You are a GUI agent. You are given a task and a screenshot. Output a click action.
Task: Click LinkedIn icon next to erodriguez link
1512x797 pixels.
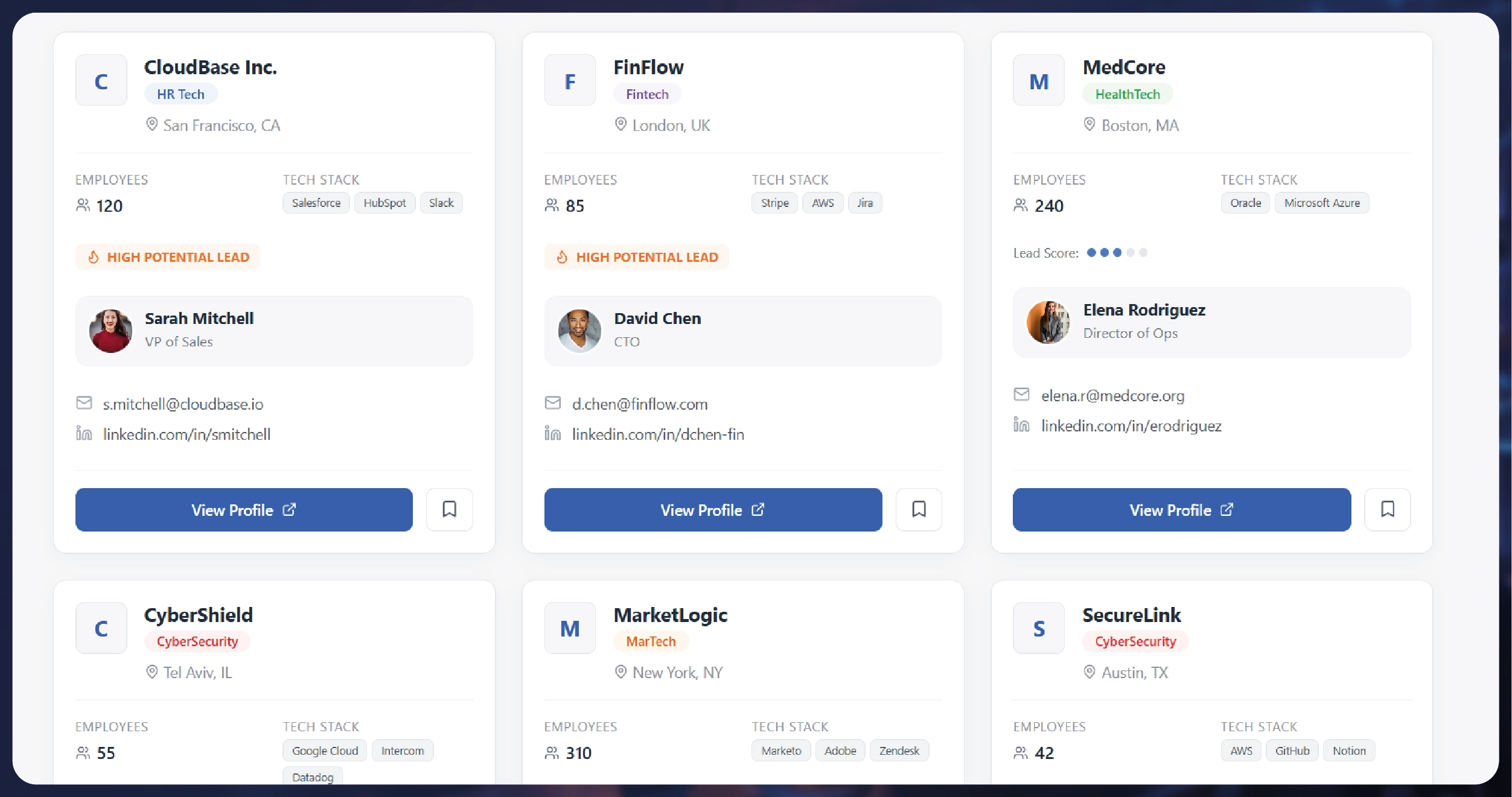click(x=1021, y=425)
